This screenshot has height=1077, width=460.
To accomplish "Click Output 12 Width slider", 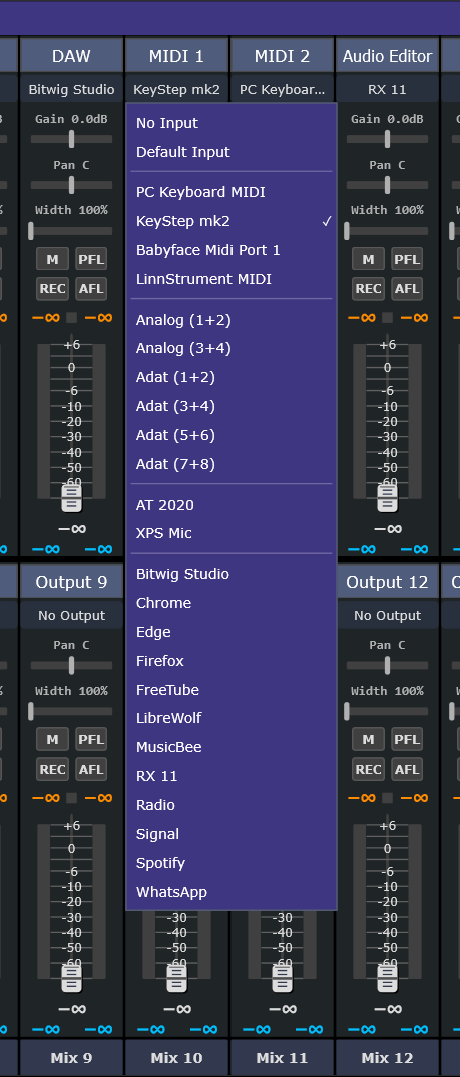I will (x=387, y=711).
